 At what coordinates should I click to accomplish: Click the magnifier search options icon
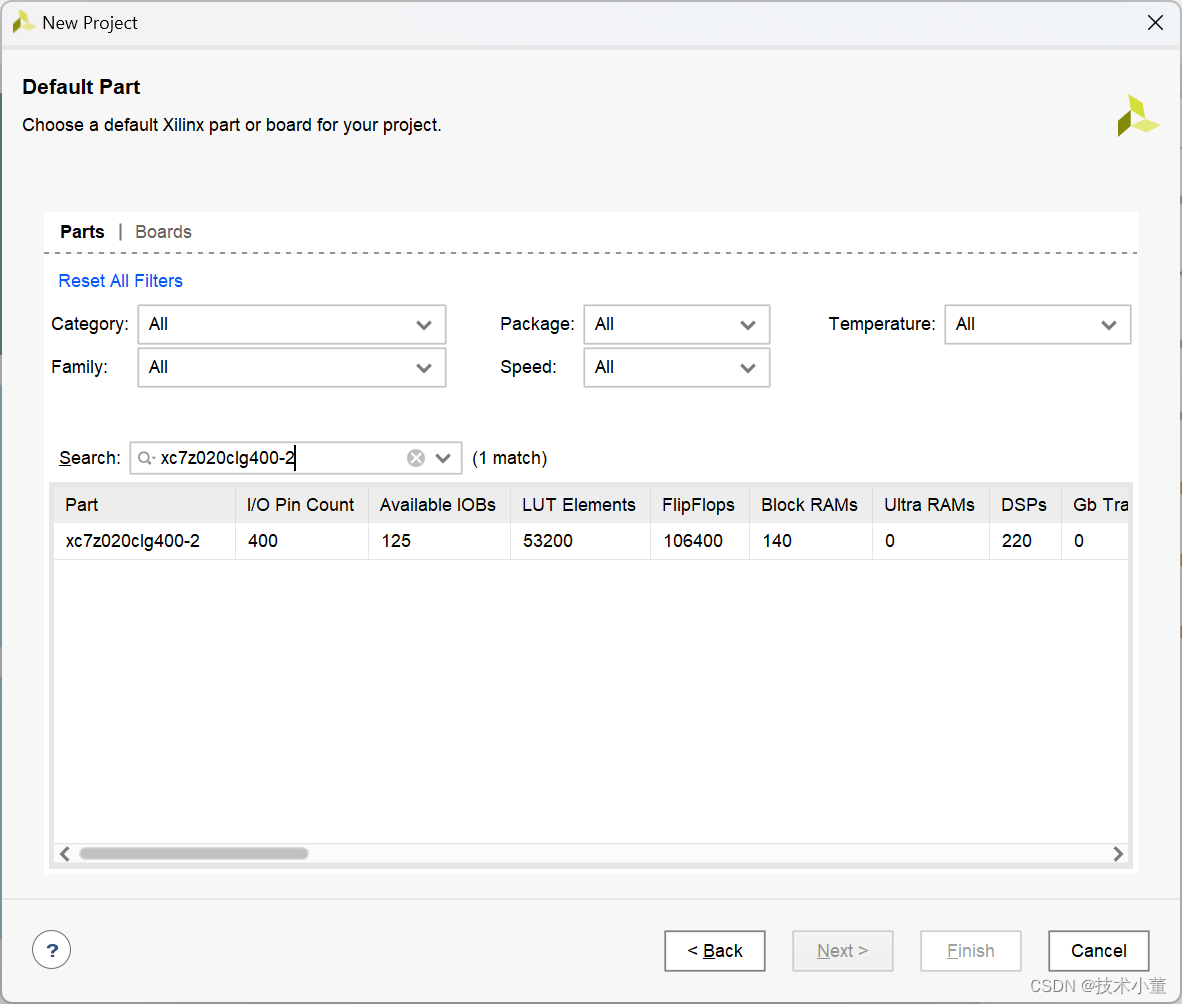coord(146,458)
